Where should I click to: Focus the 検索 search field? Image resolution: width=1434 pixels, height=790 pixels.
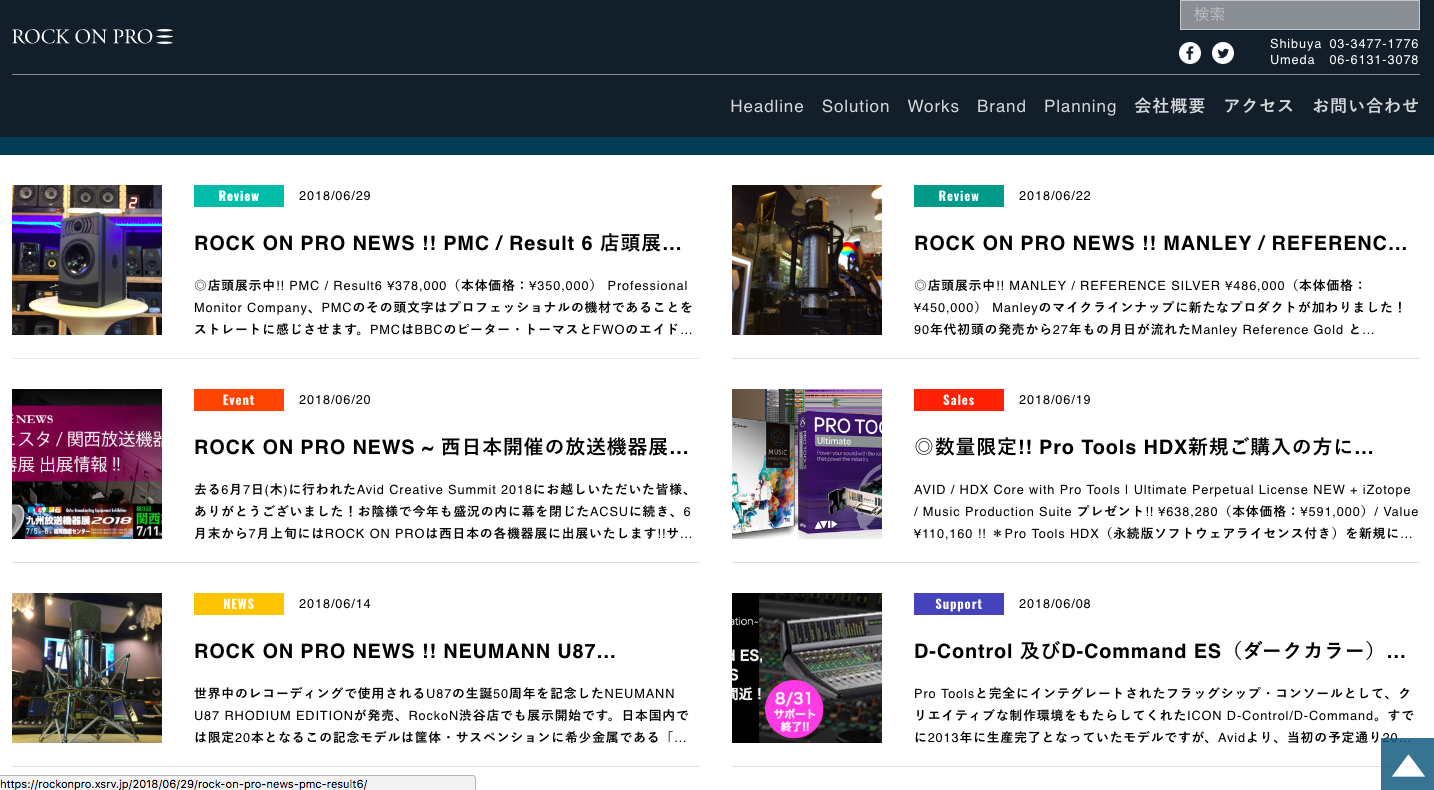pos(1299,14)
